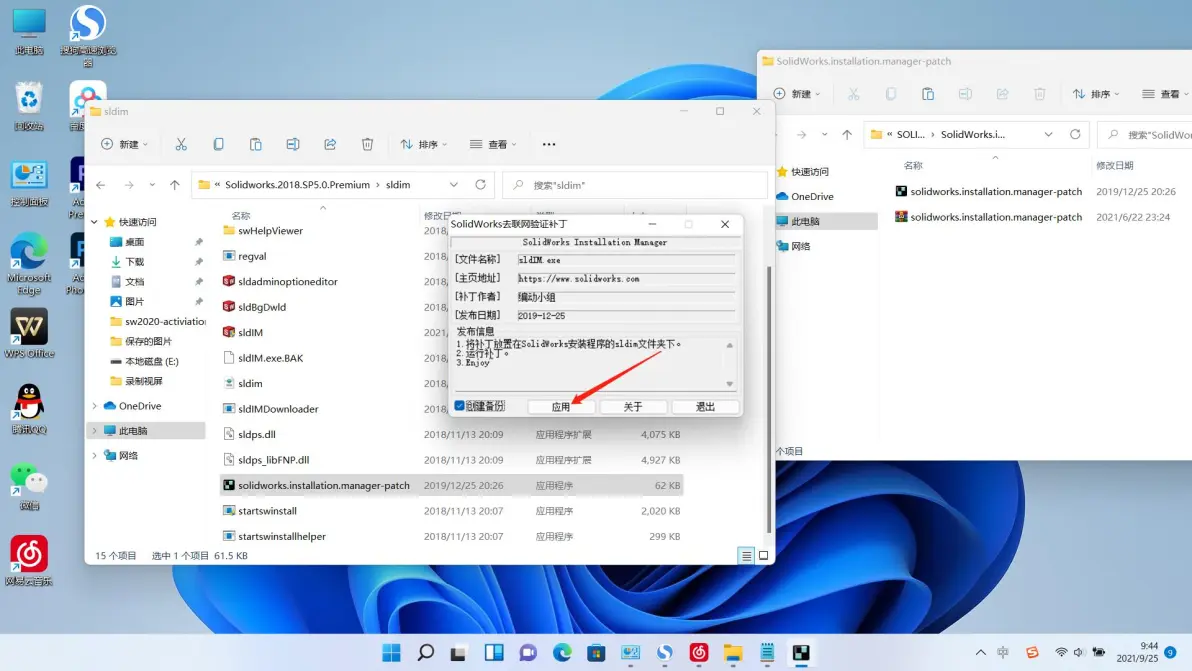The width and height of the screenshot is (1192, 671).
Task: Click the Rename icon in sldim window toolbar
Action: coord(293,144)
